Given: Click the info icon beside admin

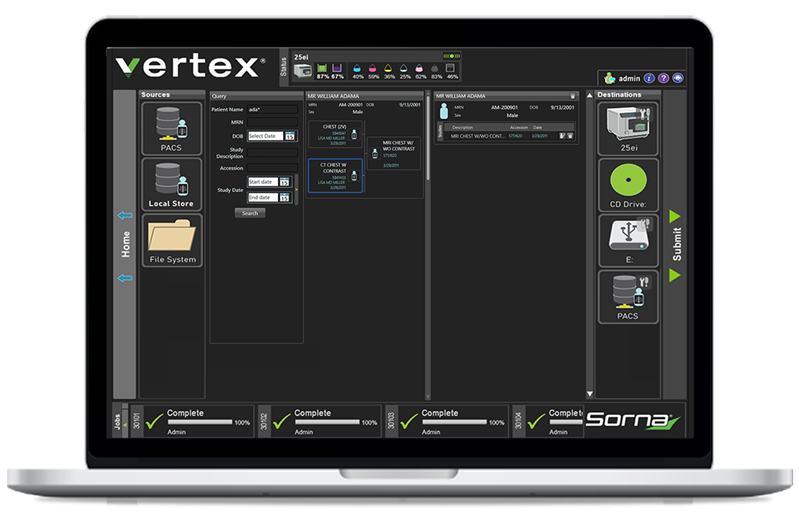Looking at the screenshot, I should tap(649, 78).
